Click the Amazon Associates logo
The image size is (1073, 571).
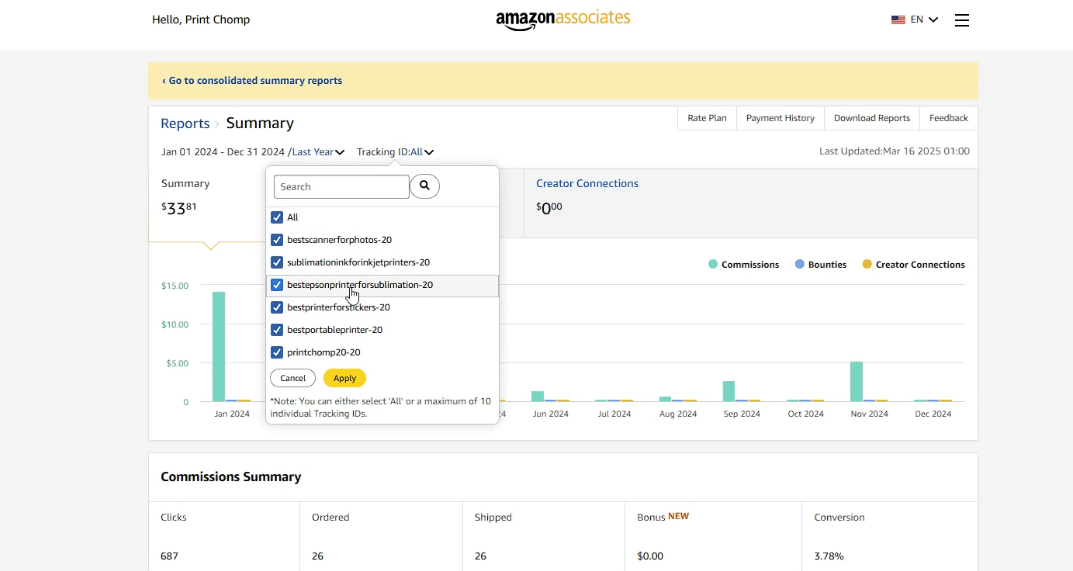(x=563, y=19)
